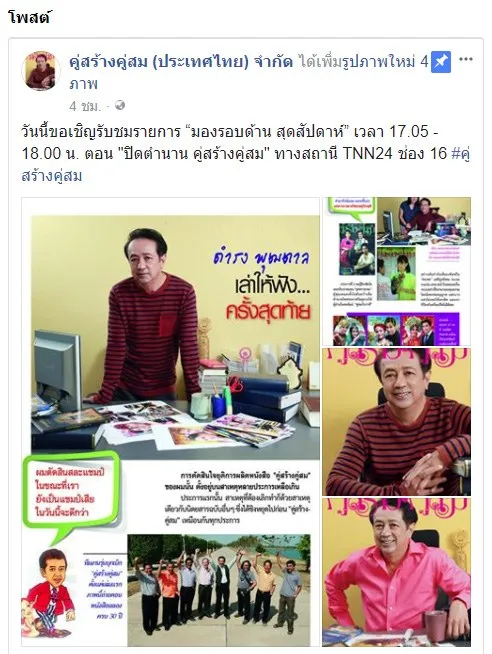Click the pinned post pushpin icon
The image size is (492, 654).
[x=441, y=62]
